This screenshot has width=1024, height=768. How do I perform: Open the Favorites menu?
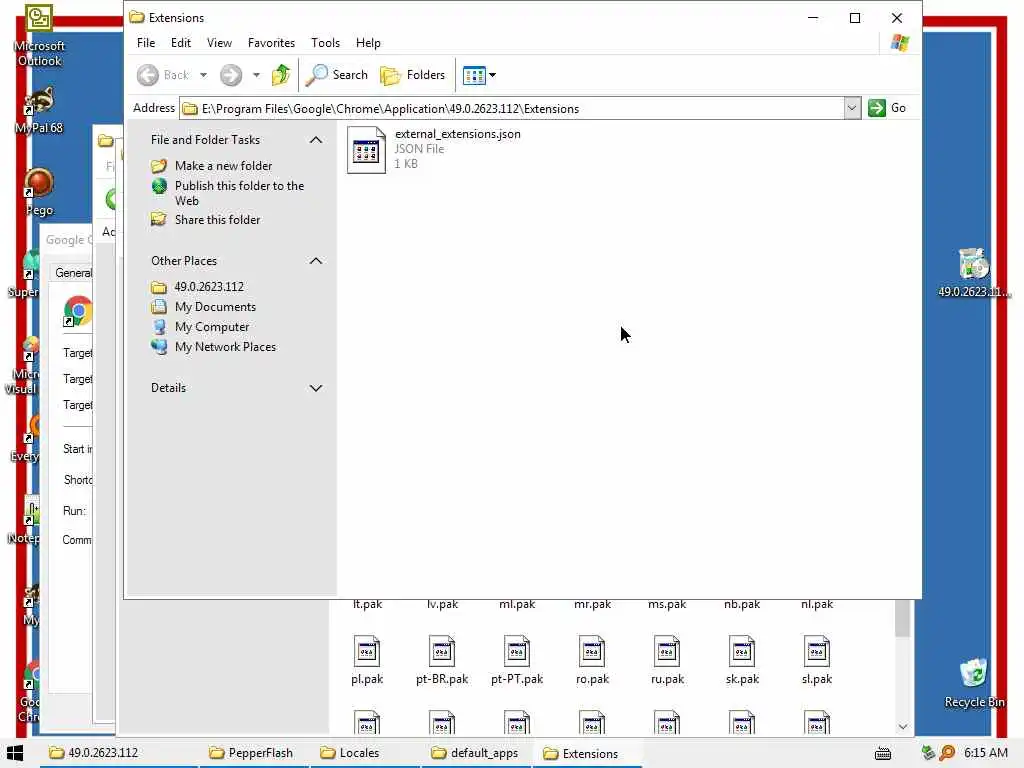(x=271, y=43)
